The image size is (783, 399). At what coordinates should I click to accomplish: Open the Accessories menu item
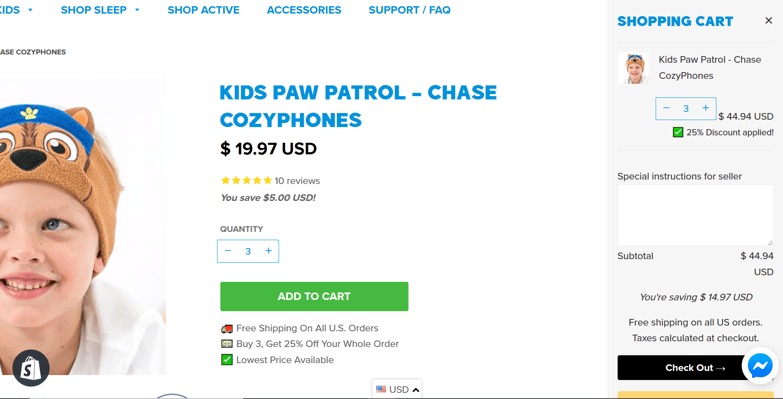click(x=304, y=10)
